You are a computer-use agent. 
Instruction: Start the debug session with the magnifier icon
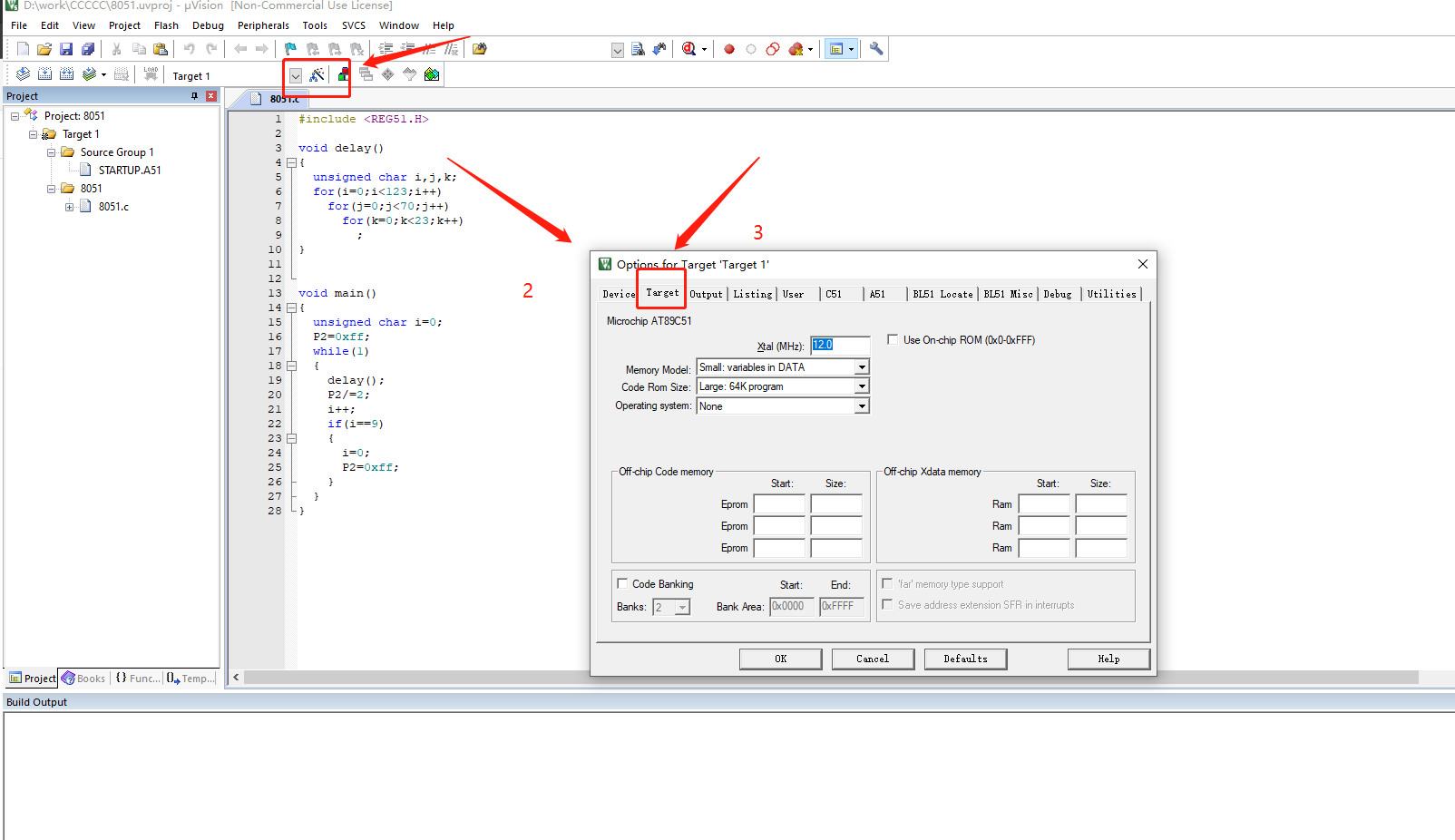pyautogui.click(x=688, y=49)
